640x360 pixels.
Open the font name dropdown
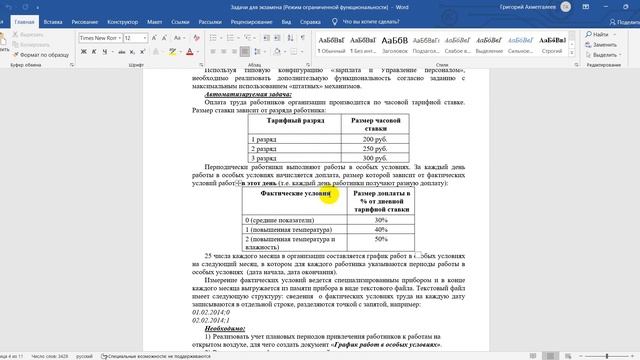pos(120,38)
